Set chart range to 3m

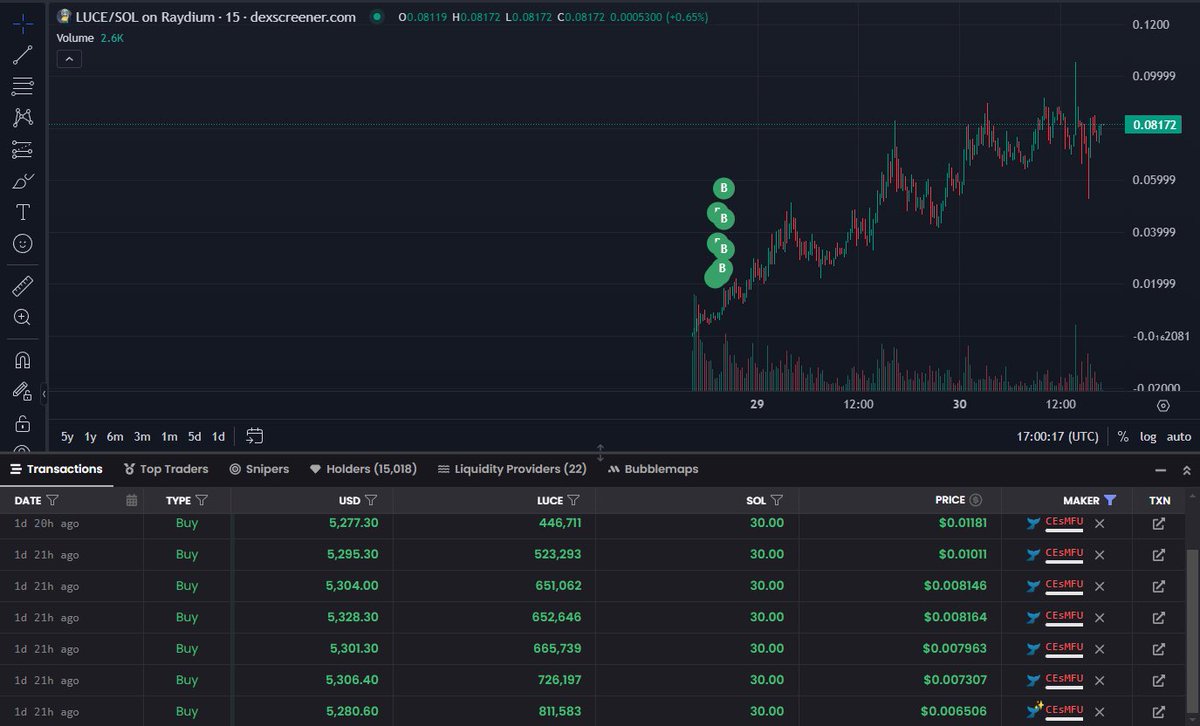[142, 436]
